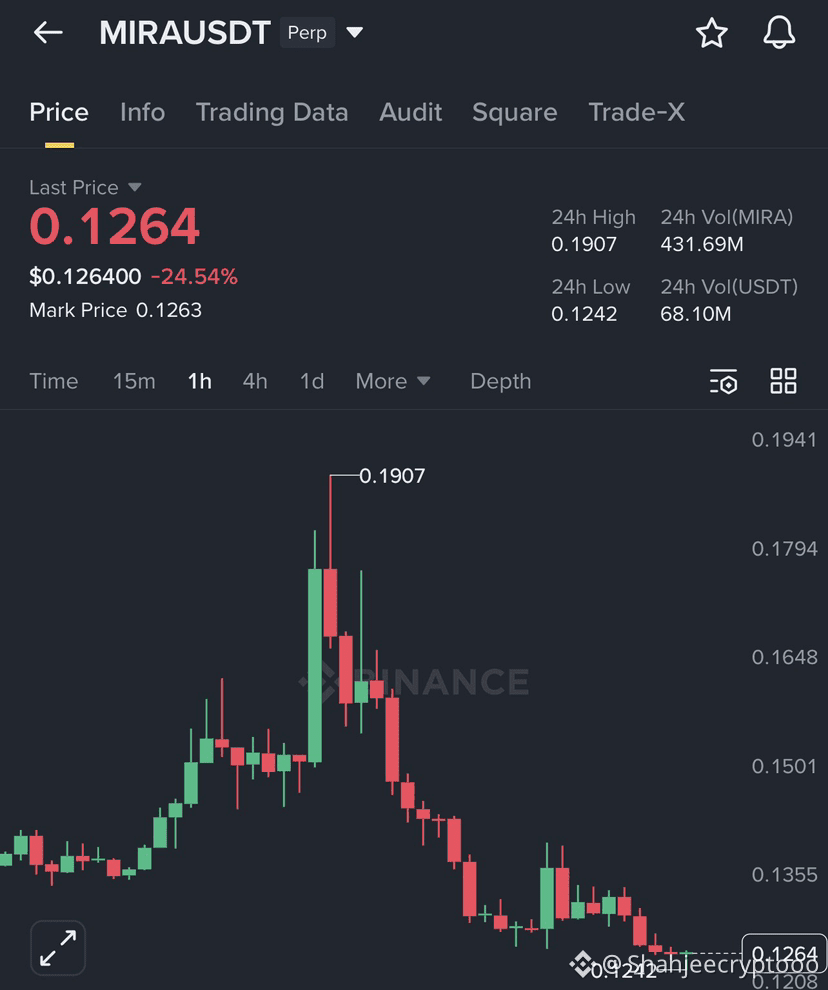Open Depth view of the order book
The image size is (828, 990).
tap(500, 381)
